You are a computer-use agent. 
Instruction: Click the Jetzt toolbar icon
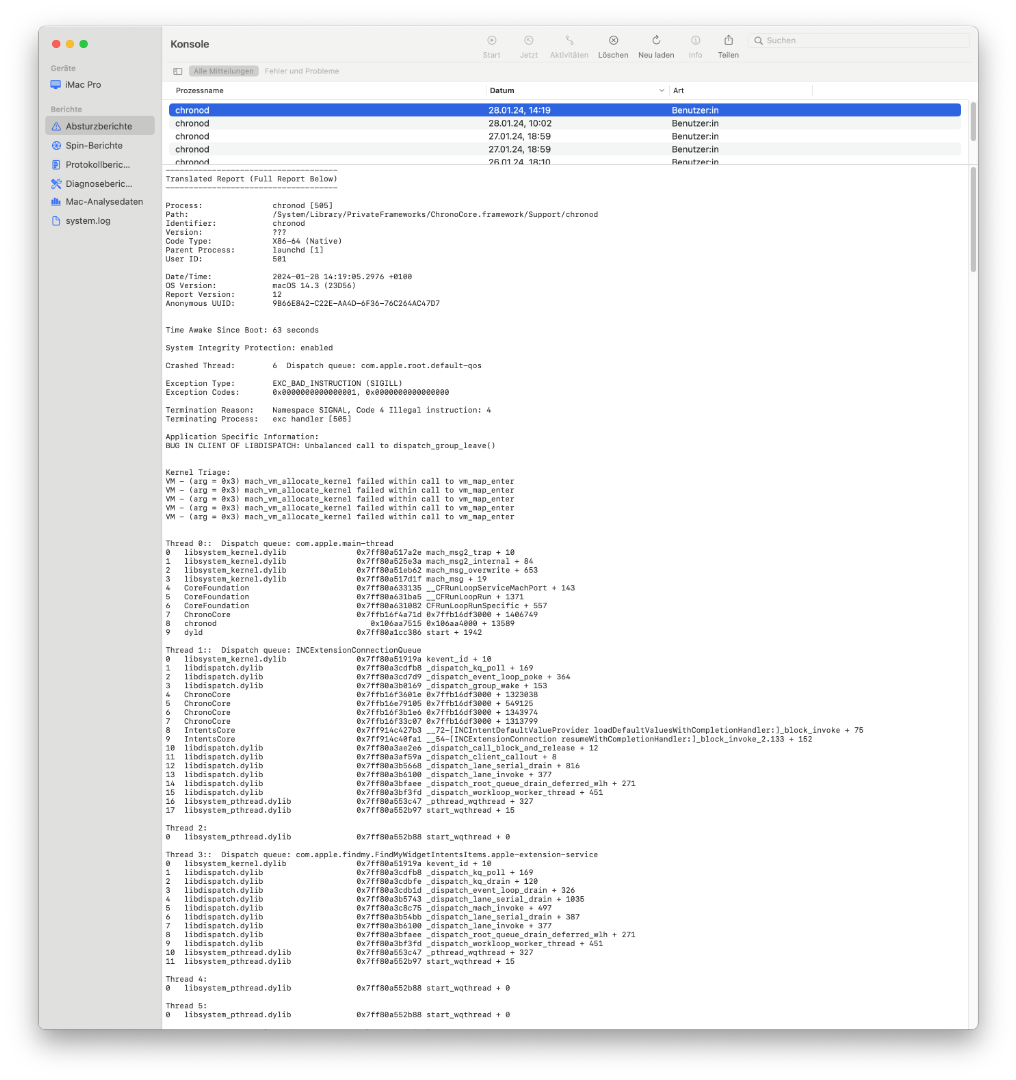click(x=528, y=41)
